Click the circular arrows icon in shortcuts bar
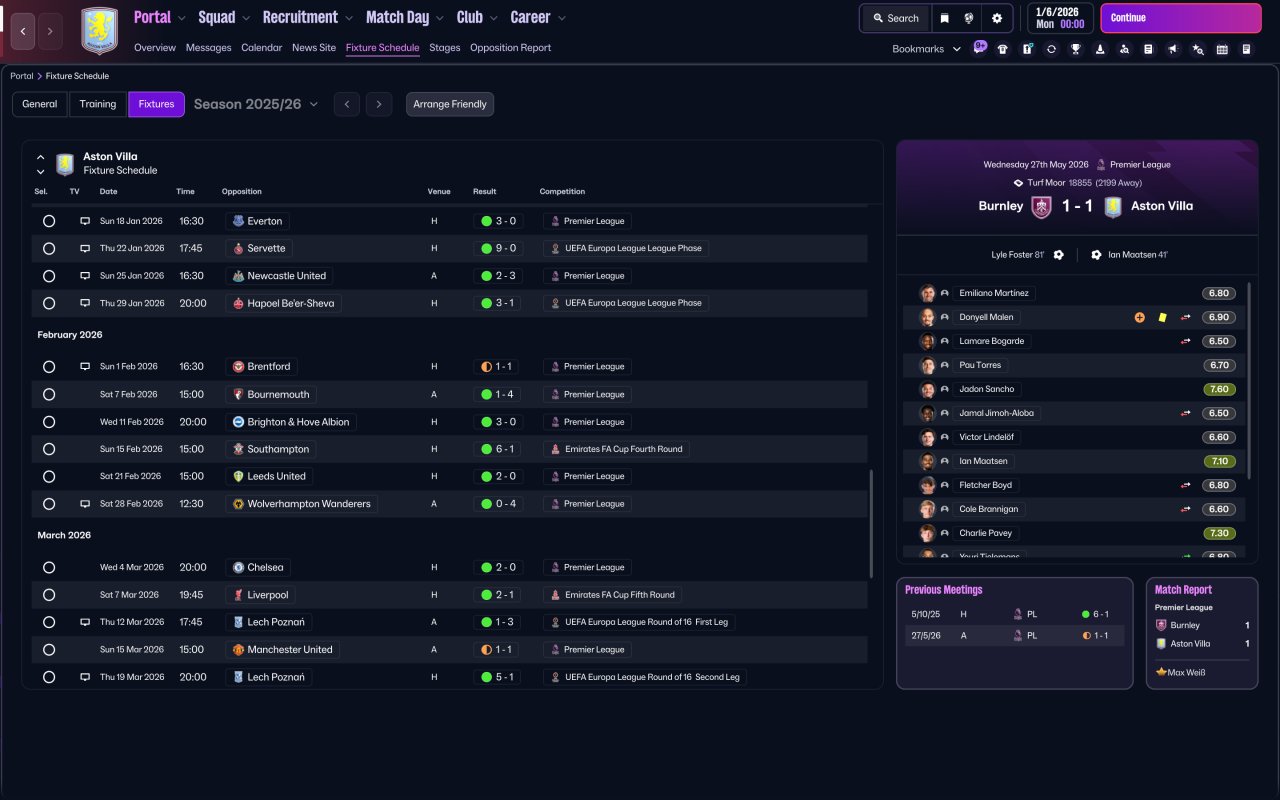1280x800 pixels. coord(1051,49)
